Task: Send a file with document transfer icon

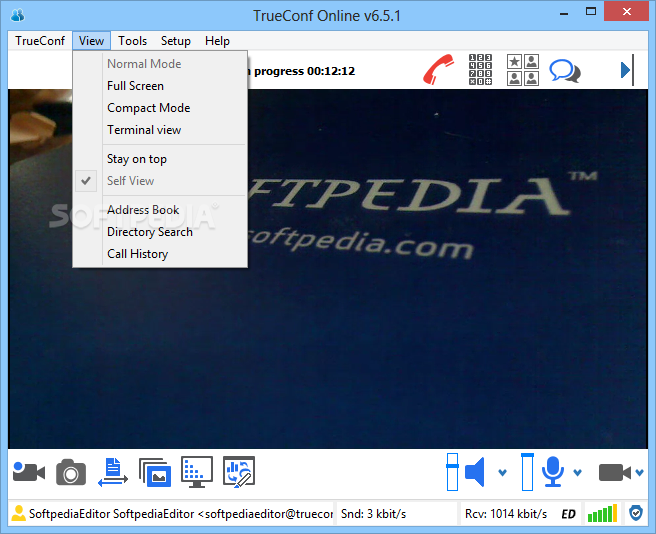Action: [x=113, y=472]
